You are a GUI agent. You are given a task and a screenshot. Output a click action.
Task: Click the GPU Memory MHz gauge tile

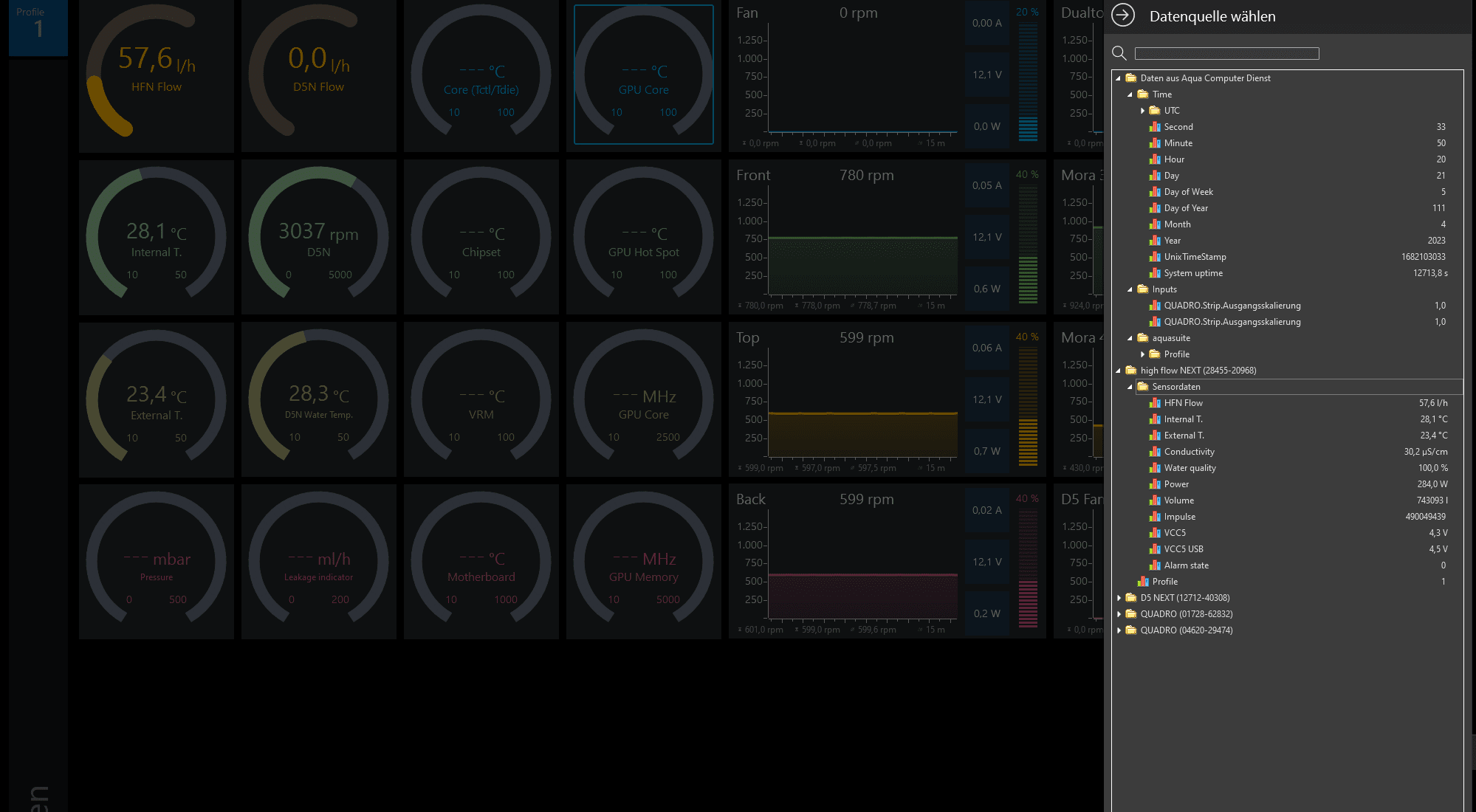click(x=644, y=562)
